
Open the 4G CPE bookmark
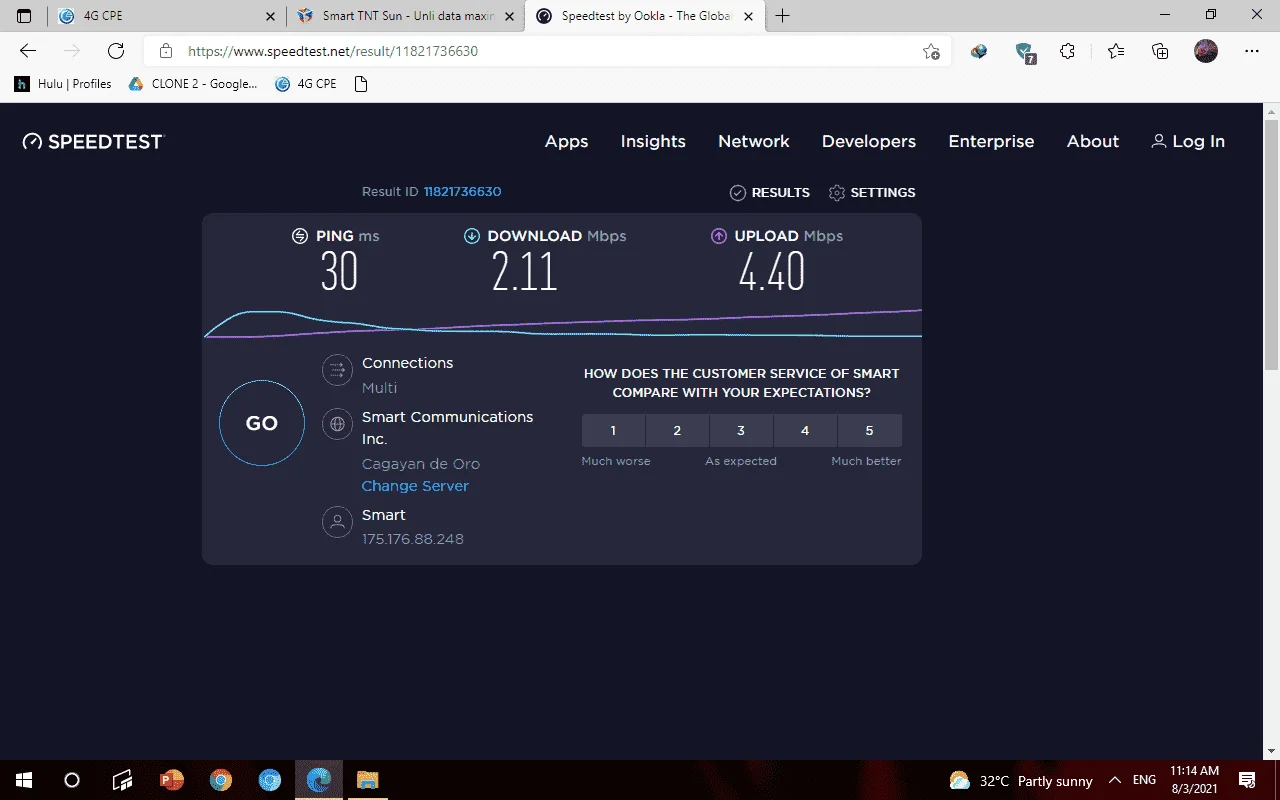[306, 84]
